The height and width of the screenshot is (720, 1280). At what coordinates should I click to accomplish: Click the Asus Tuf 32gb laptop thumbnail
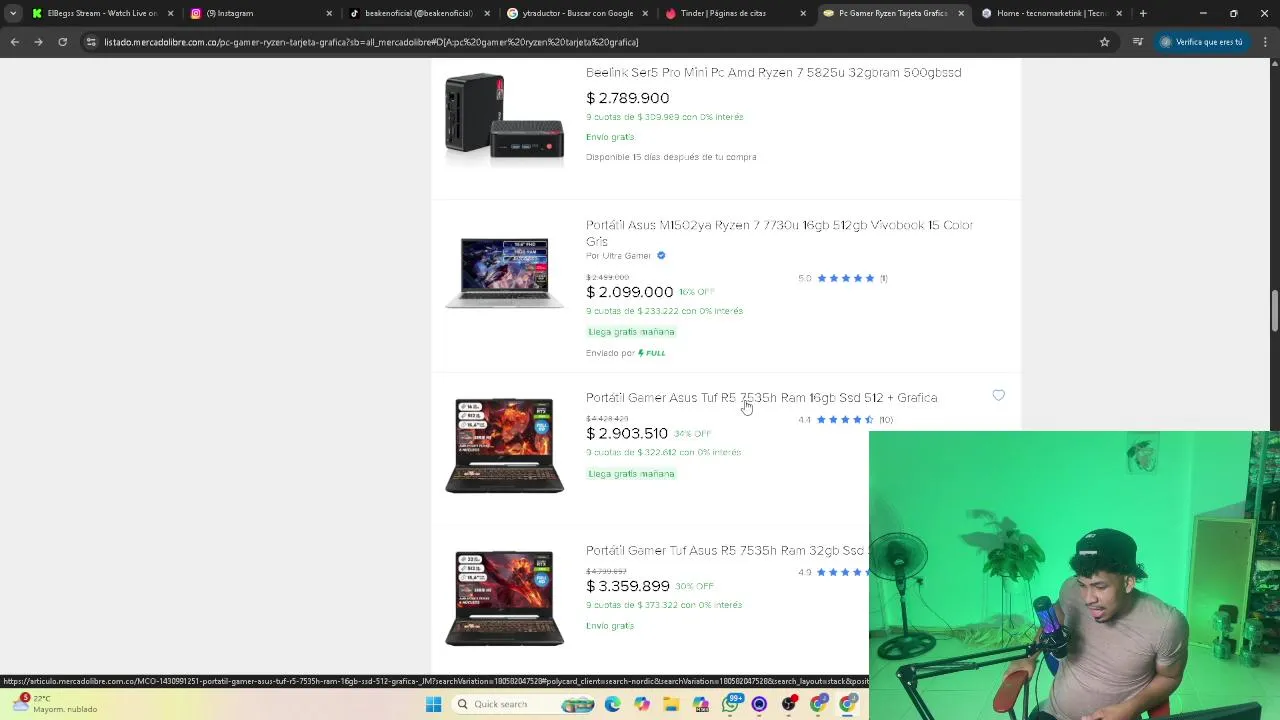[x=504, y=597]
